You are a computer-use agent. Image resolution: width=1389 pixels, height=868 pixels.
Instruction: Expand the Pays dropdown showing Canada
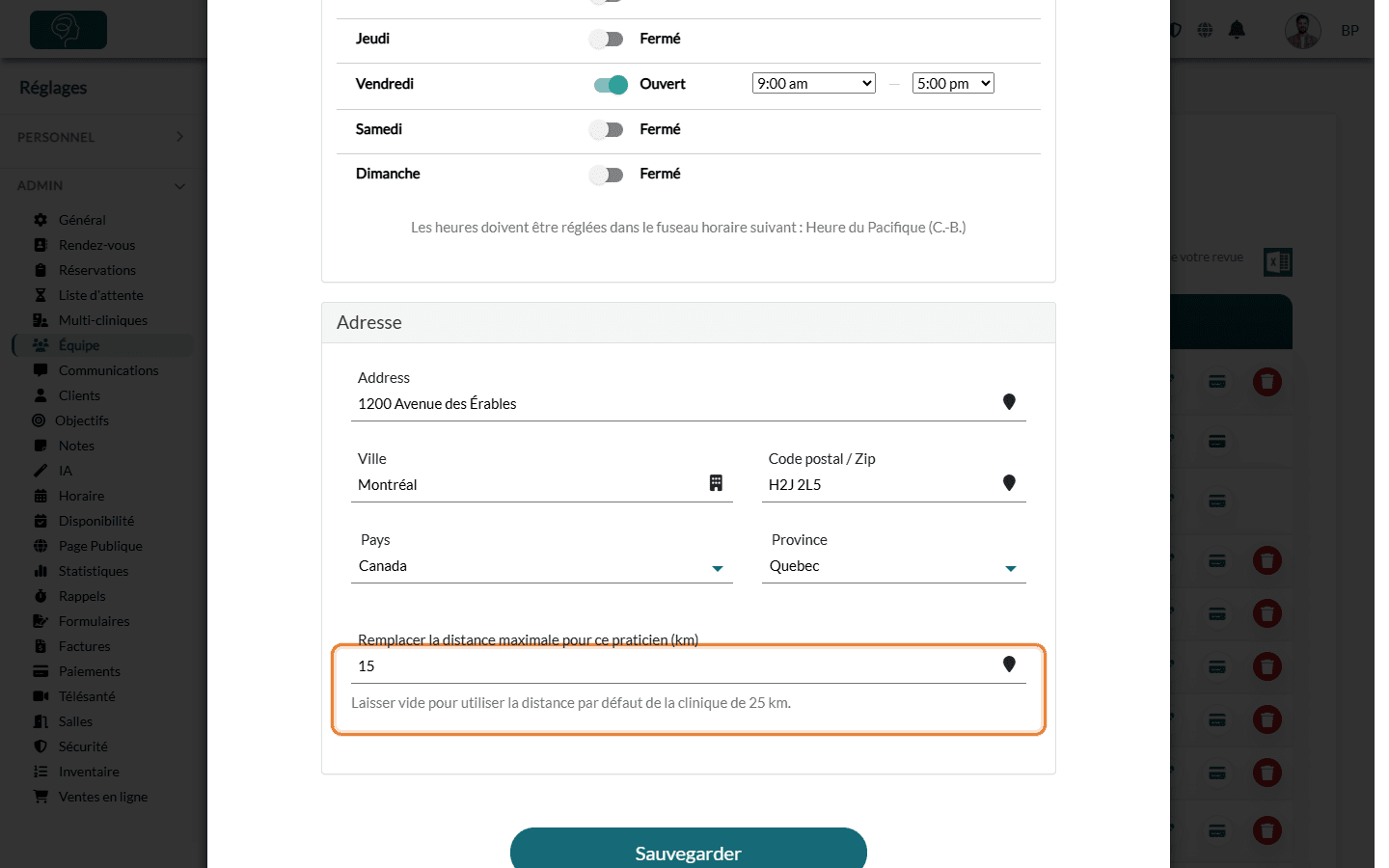click(x=542, y=566)
